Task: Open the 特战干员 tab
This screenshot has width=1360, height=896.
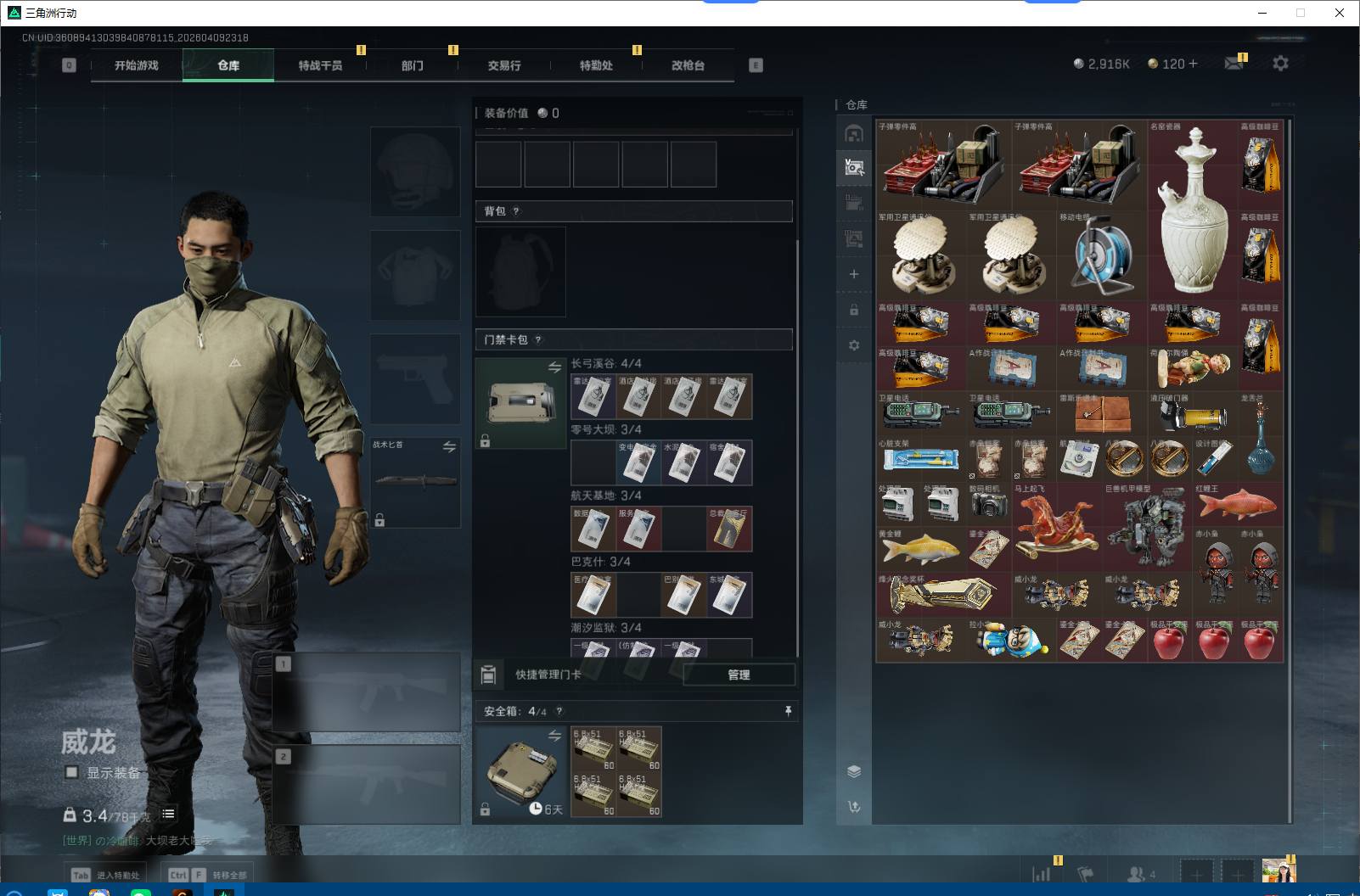Action: (x=320, y=65)
